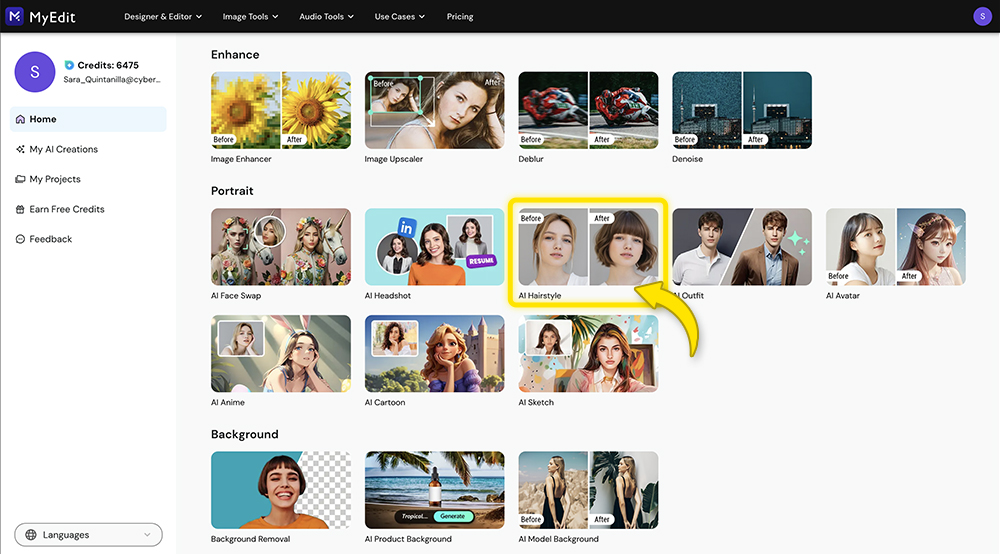Click the Earn Free Credits gift icon
The height and width of the screenshot is (554, 1000).
(20, 209)
